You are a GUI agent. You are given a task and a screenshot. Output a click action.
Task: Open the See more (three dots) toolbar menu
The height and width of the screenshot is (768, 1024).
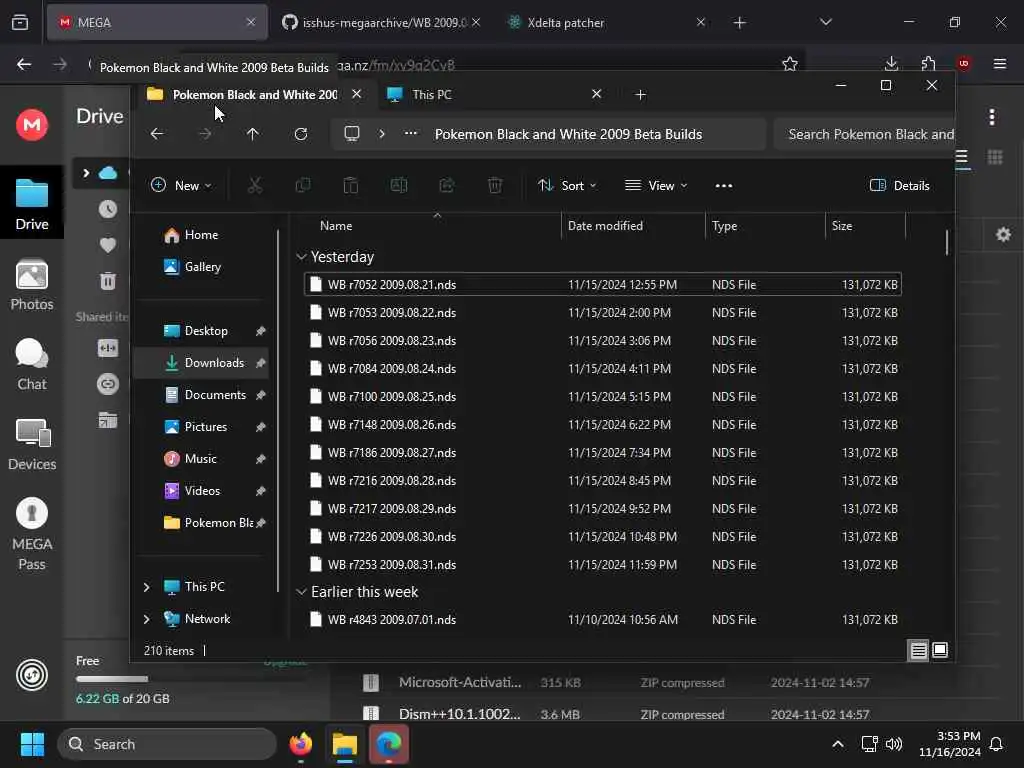point(724,185)
